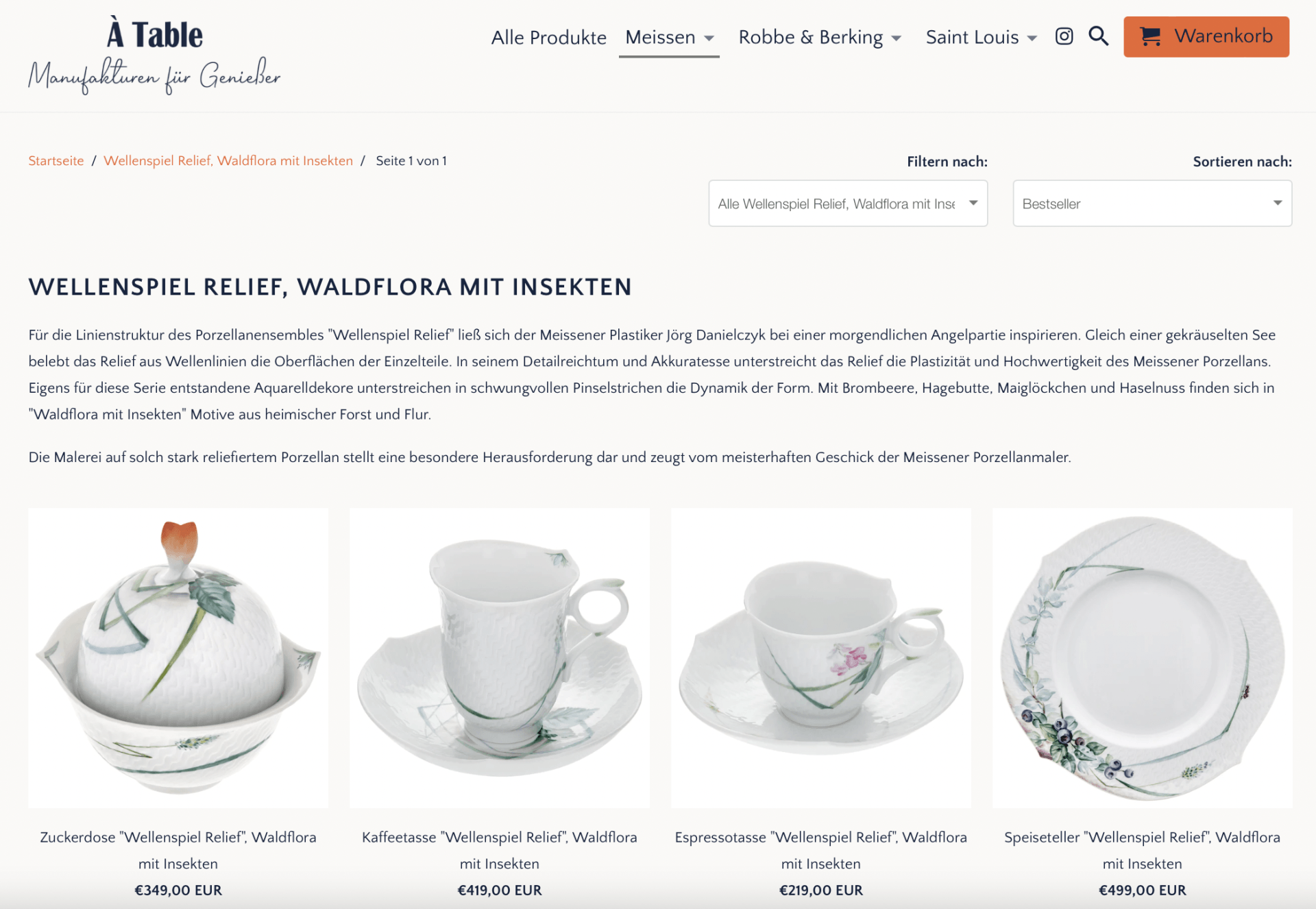Screen dimensions: 1316x909
Task: Go to Alle Produkte
Action: click(549, 37)
